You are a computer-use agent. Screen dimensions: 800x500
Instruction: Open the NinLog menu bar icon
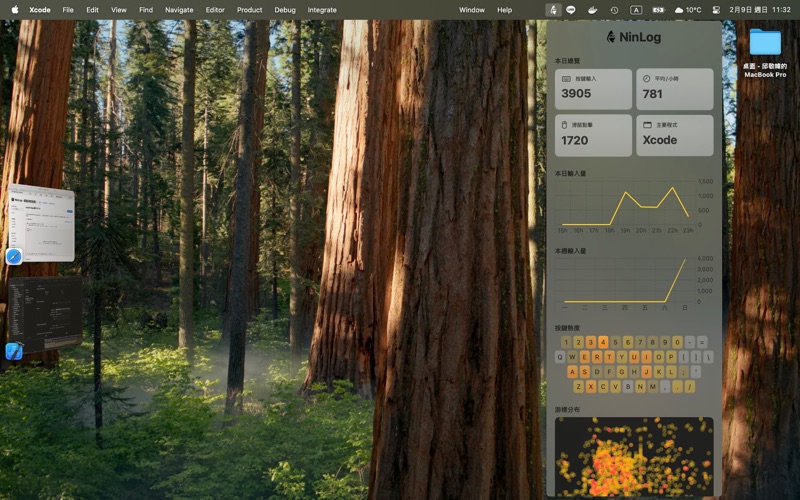(553, 10)
